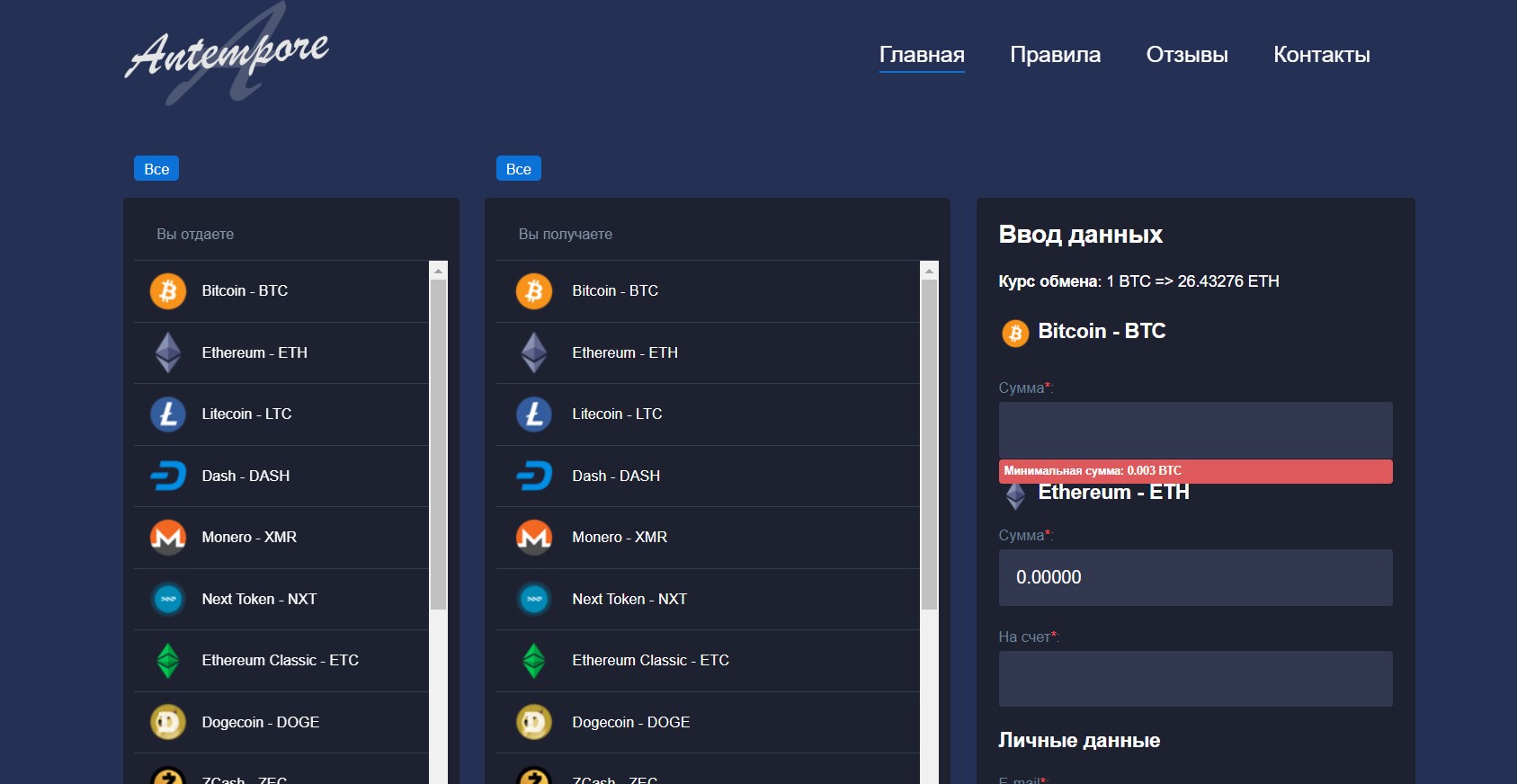This screenshot has width=1517, height=784.
Task: Open the Контакты page
Action: tap(1321, 55)
